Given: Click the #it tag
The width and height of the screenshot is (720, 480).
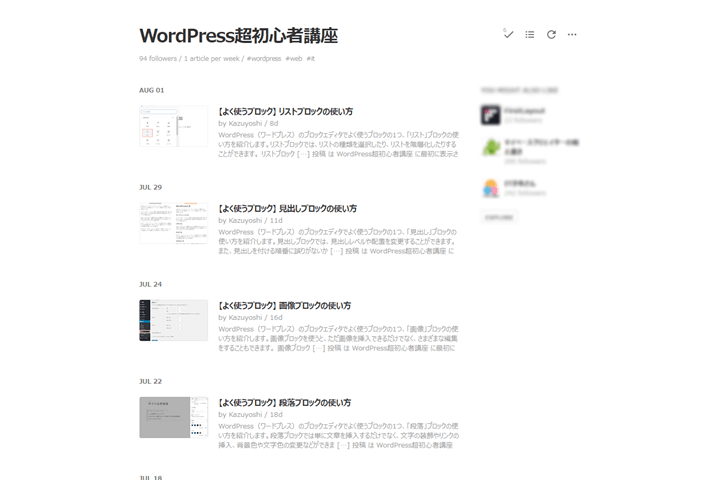Looking at the screenshot, I should (310, 58).
